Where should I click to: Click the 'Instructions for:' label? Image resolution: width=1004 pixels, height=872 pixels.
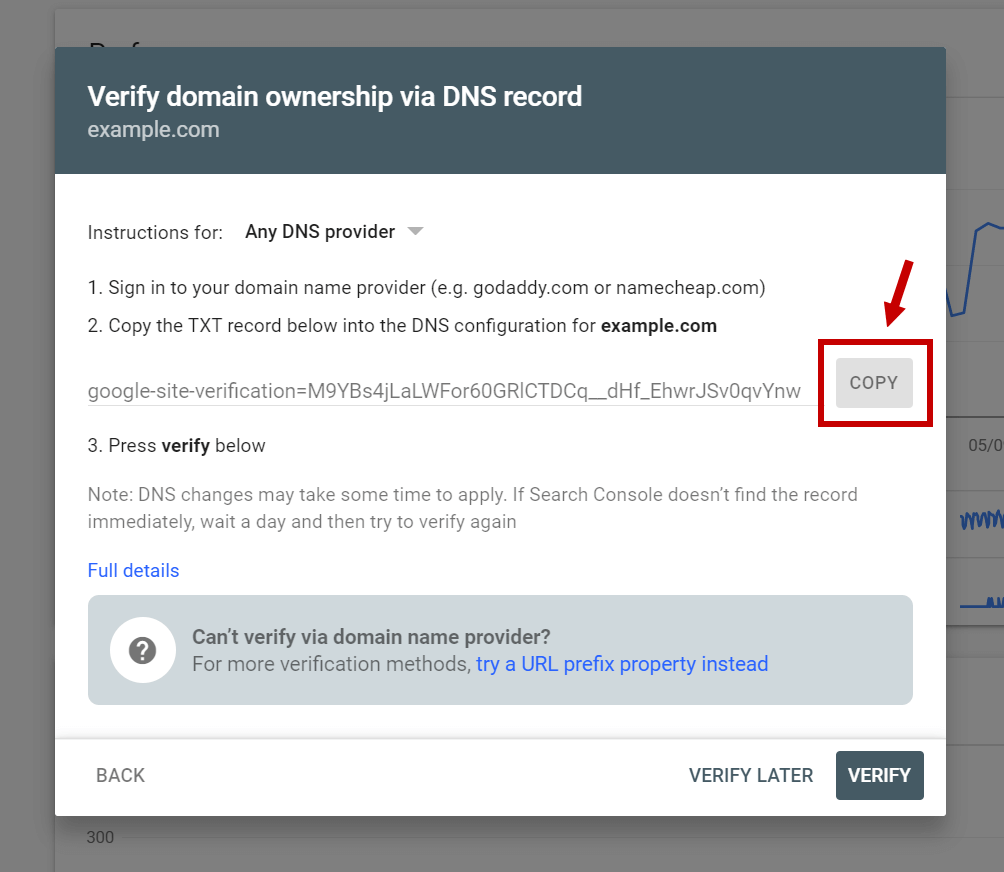tap(155, 232)
